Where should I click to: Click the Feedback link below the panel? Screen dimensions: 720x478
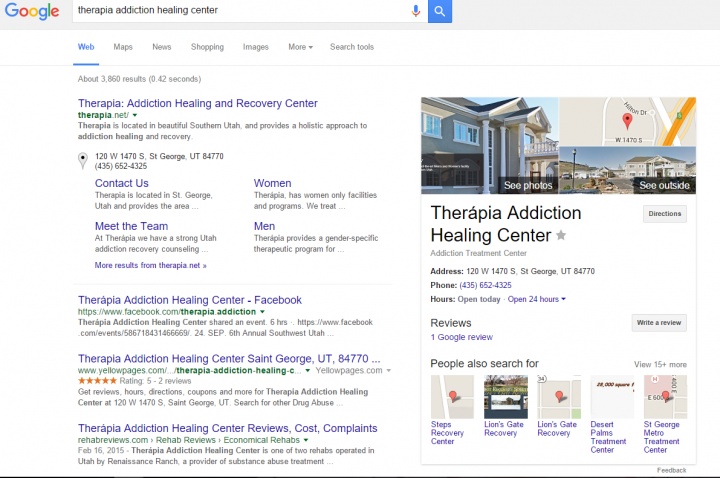[671, 470]
